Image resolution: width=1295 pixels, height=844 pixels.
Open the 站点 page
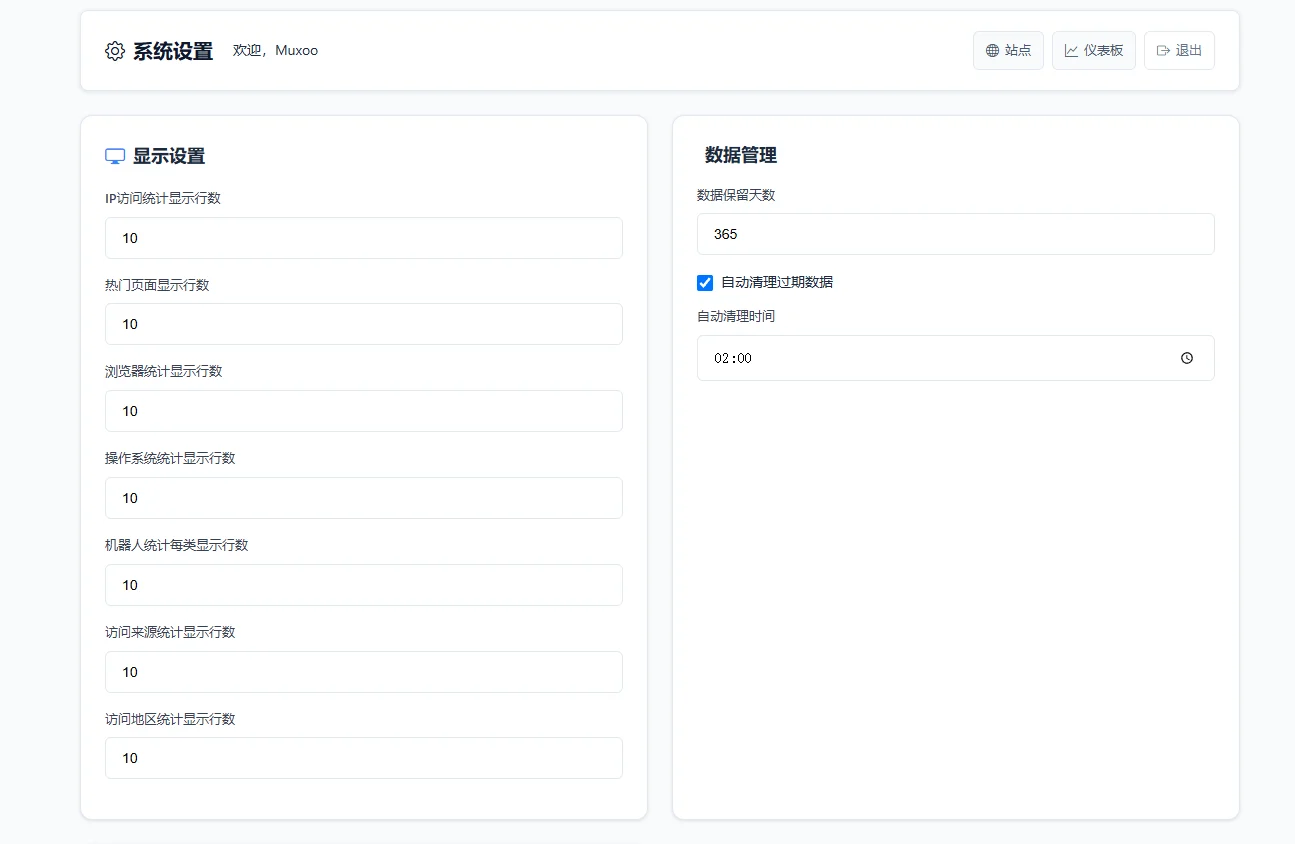[x=1008, y=51]
